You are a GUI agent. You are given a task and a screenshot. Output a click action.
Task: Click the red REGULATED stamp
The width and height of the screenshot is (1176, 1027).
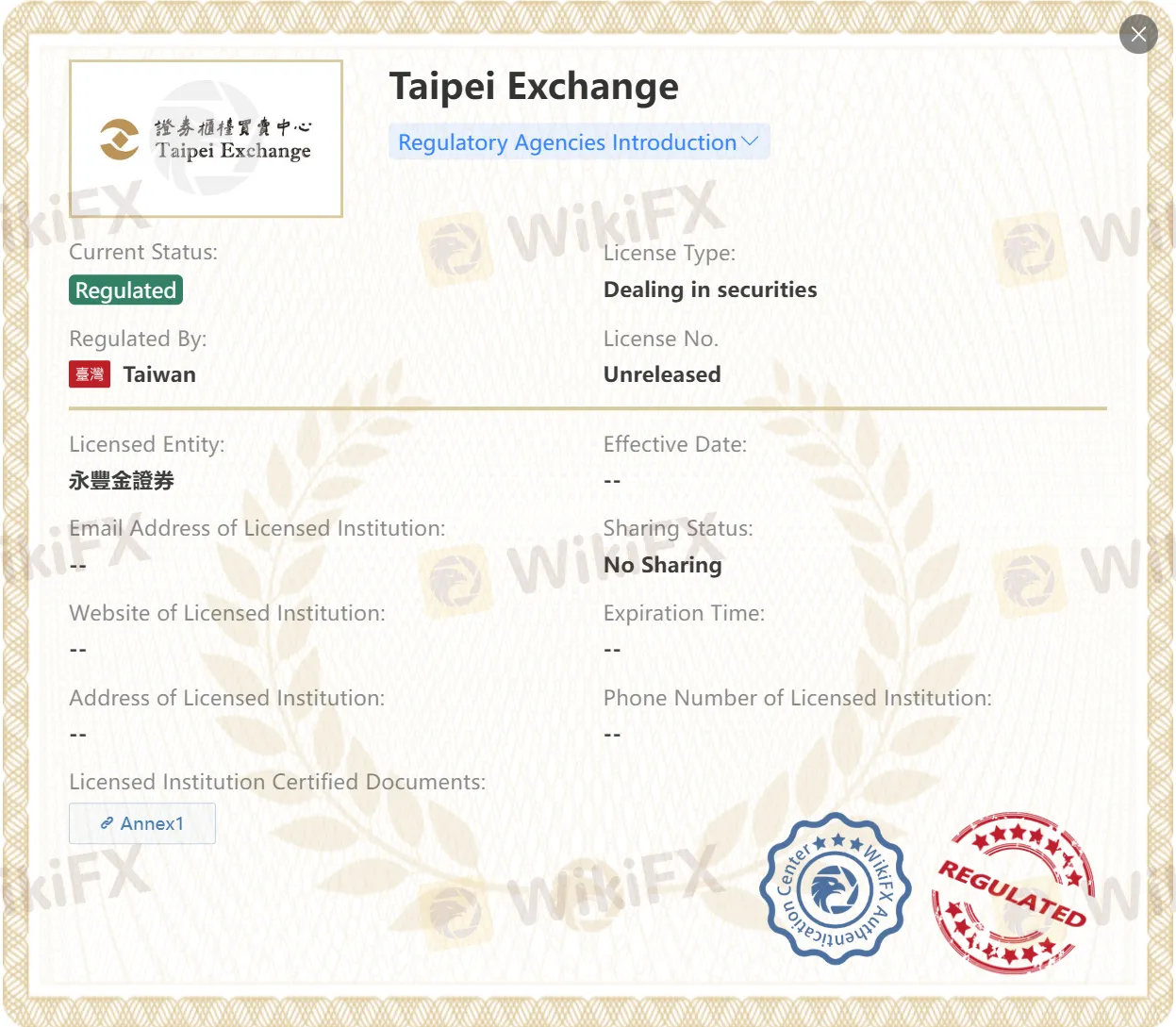1013,893
